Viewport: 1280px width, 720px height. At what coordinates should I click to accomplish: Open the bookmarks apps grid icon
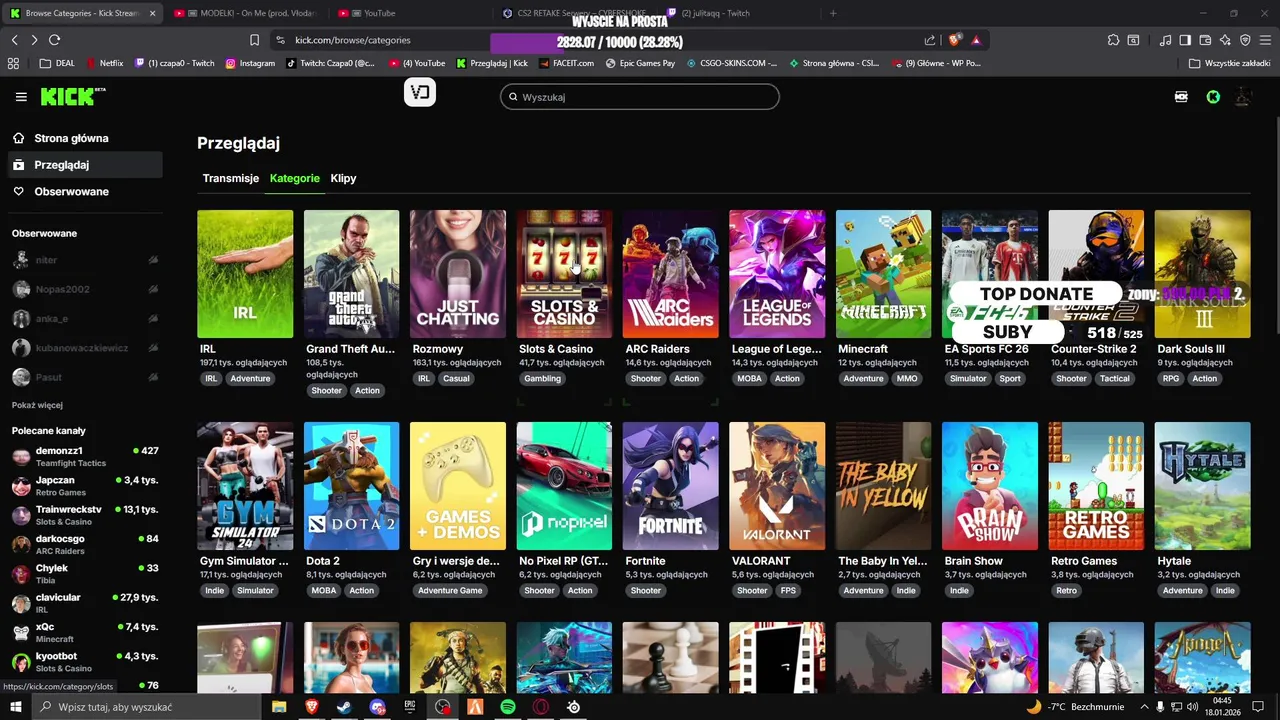(13, 63)
